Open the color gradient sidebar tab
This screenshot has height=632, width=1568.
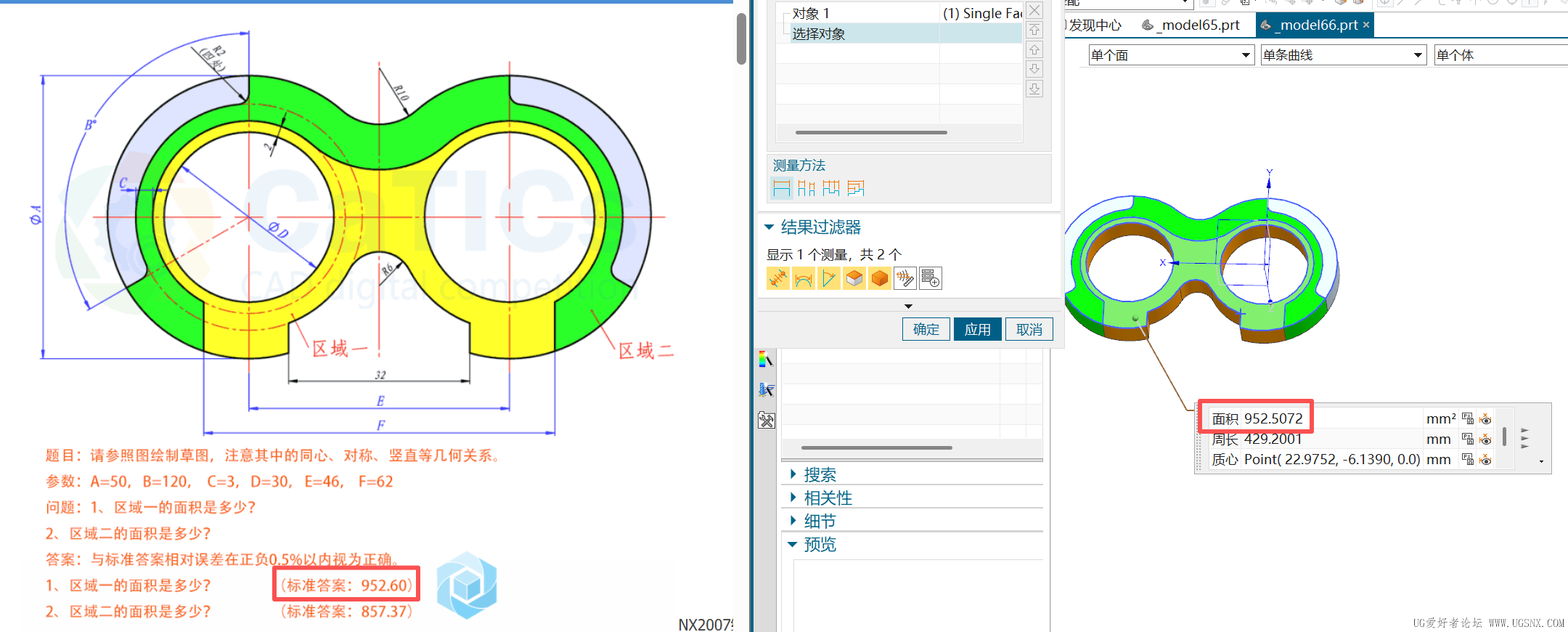click(x=766, y=360)
